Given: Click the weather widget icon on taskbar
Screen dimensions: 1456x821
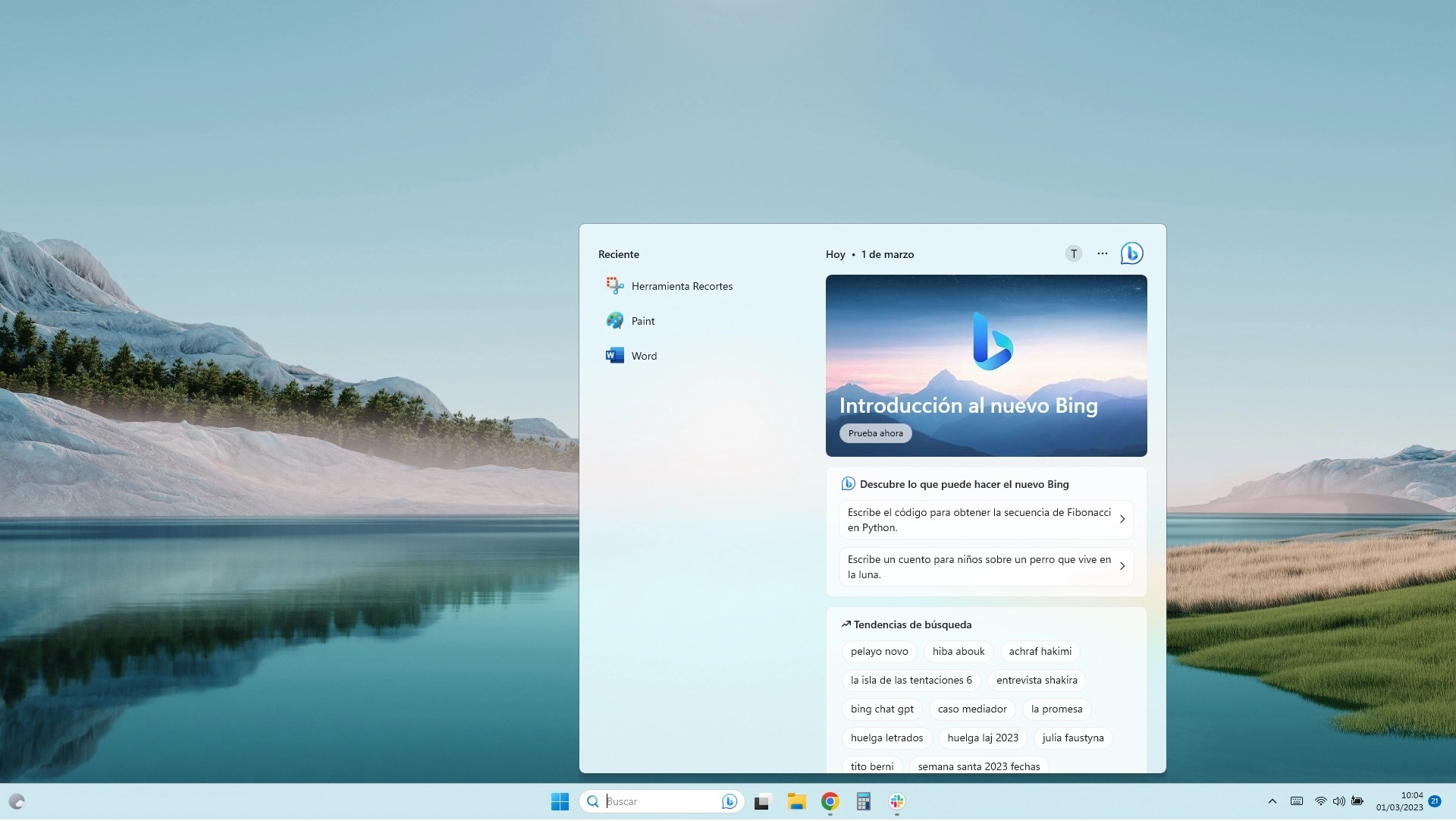Looking at the screenshot, I should point(17,801).
